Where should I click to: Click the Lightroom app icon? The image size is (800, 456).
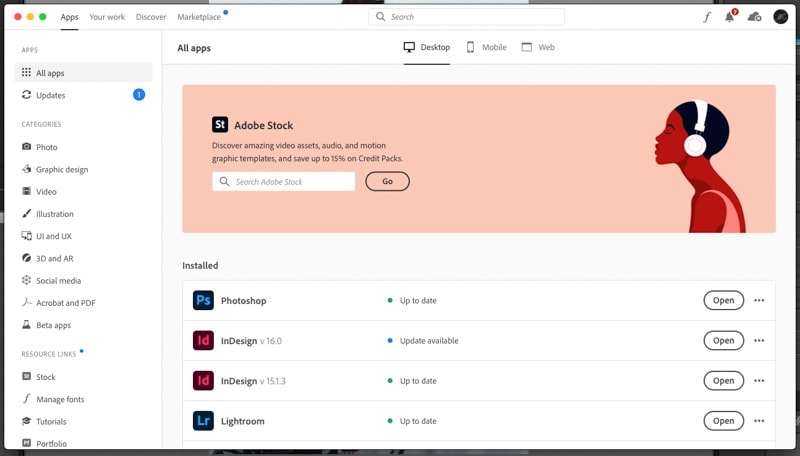coord(203,421)
